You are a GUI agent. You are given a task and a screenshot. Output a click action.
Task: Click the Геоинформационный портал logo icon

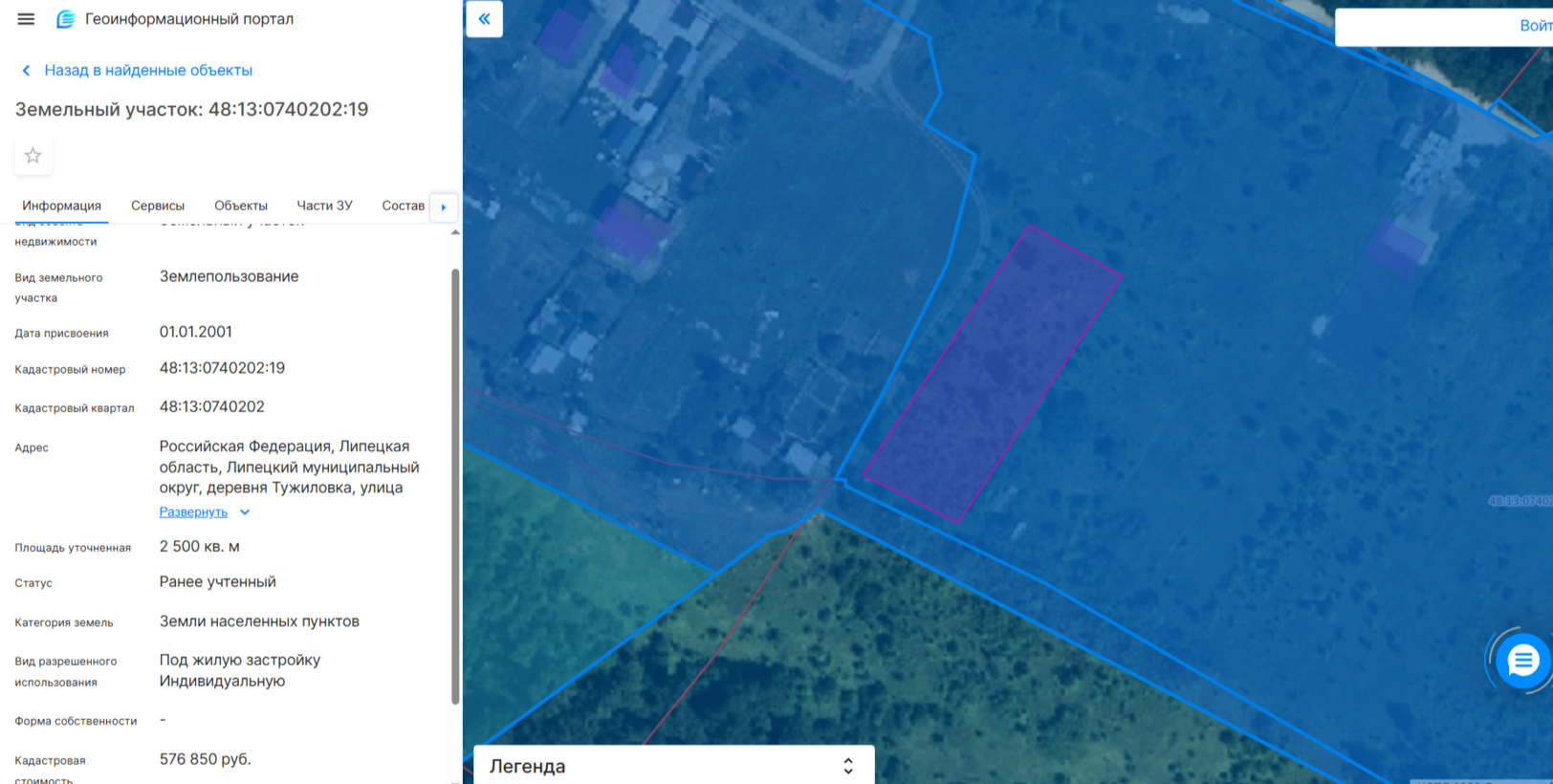pos(65,19)
